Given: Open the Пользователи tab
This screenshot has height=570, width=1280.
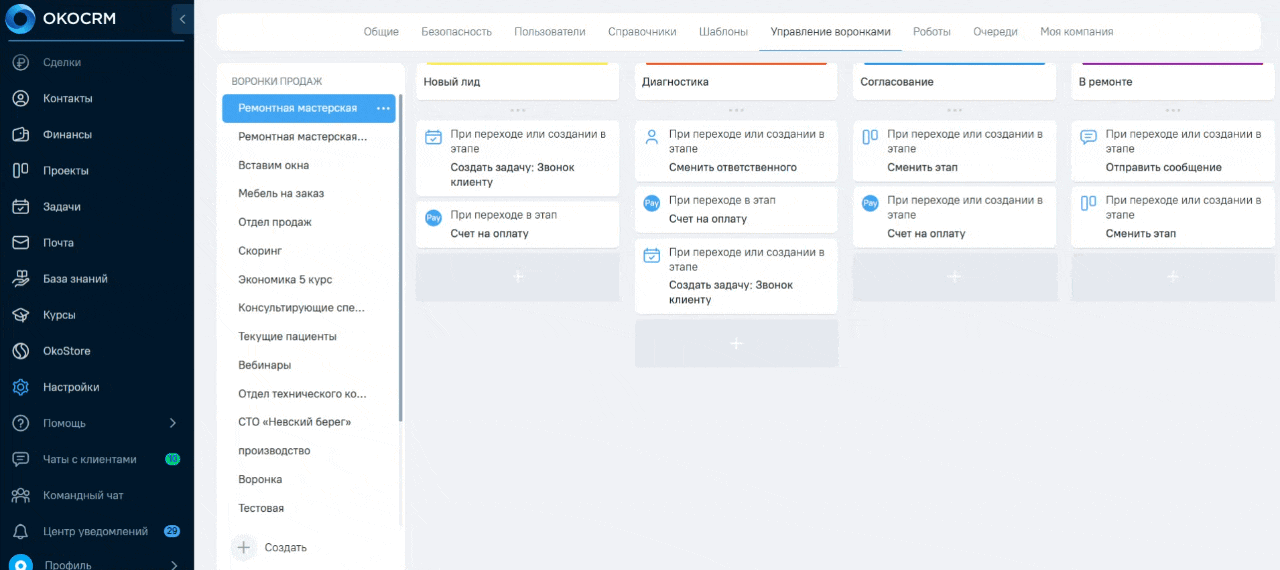Looking at the screenshot, I should tap(549, 32).
